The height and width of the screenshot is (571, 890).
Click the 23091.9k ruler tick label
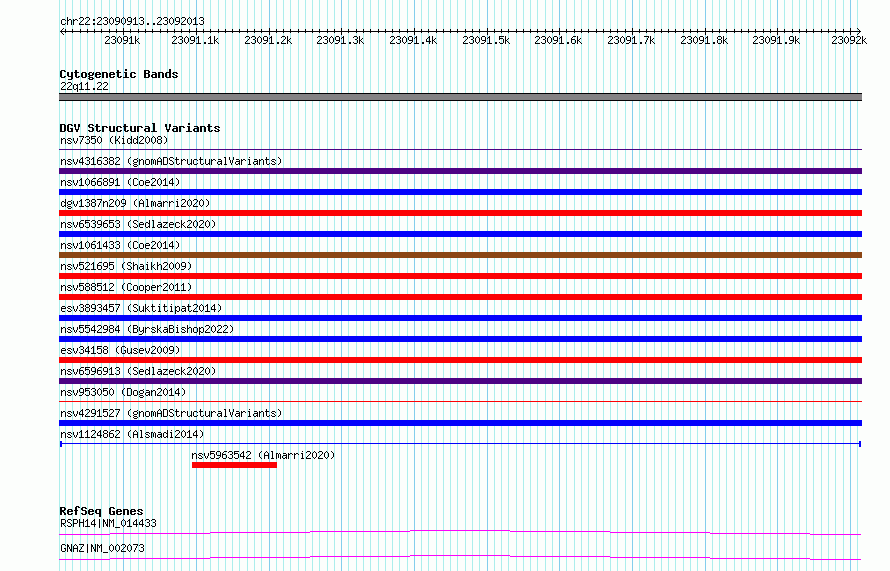(x=776, y=40)
